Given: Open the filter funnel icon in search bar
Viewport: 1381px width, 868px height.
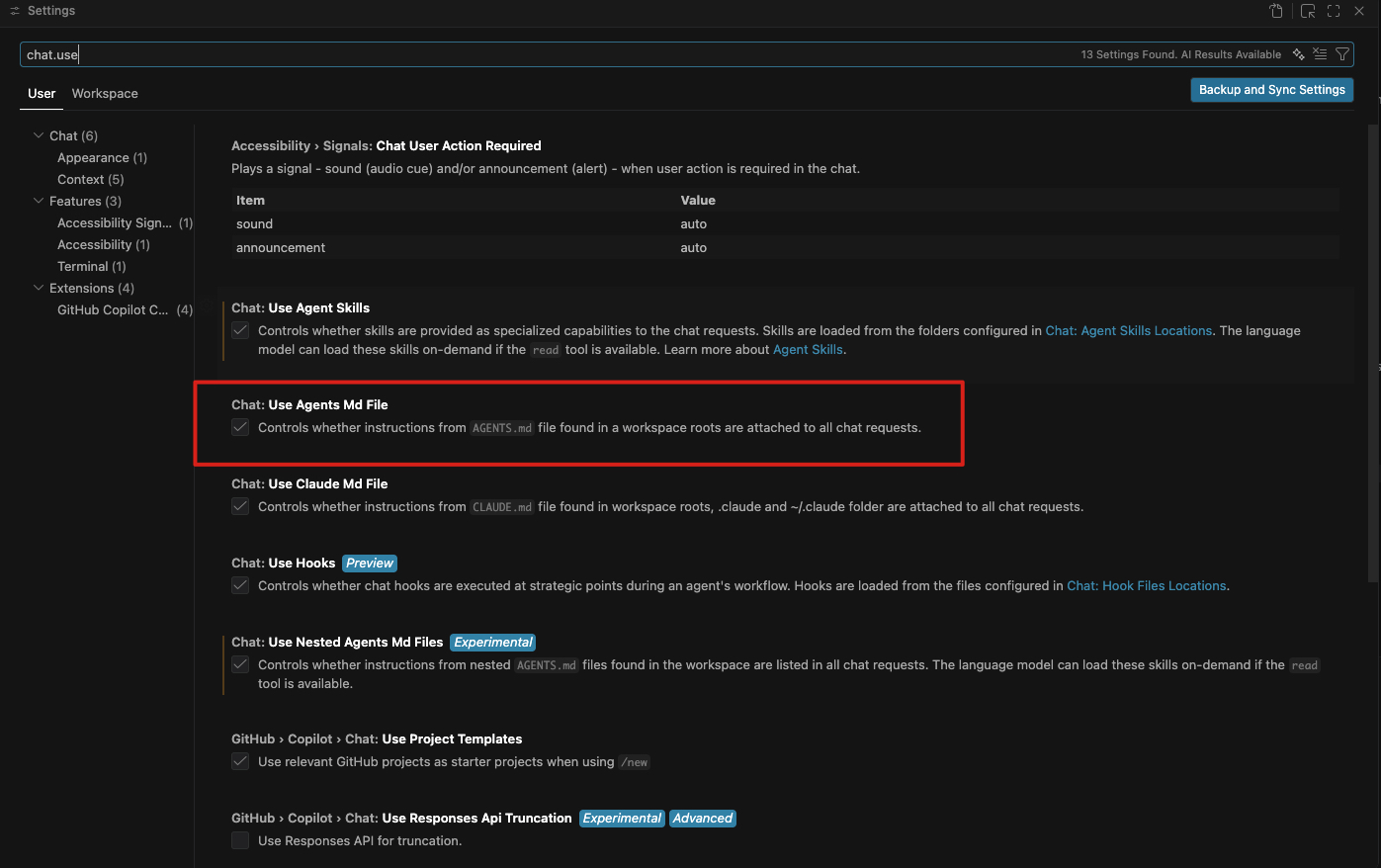Looking at the screenshot, I should (1341, 53).
